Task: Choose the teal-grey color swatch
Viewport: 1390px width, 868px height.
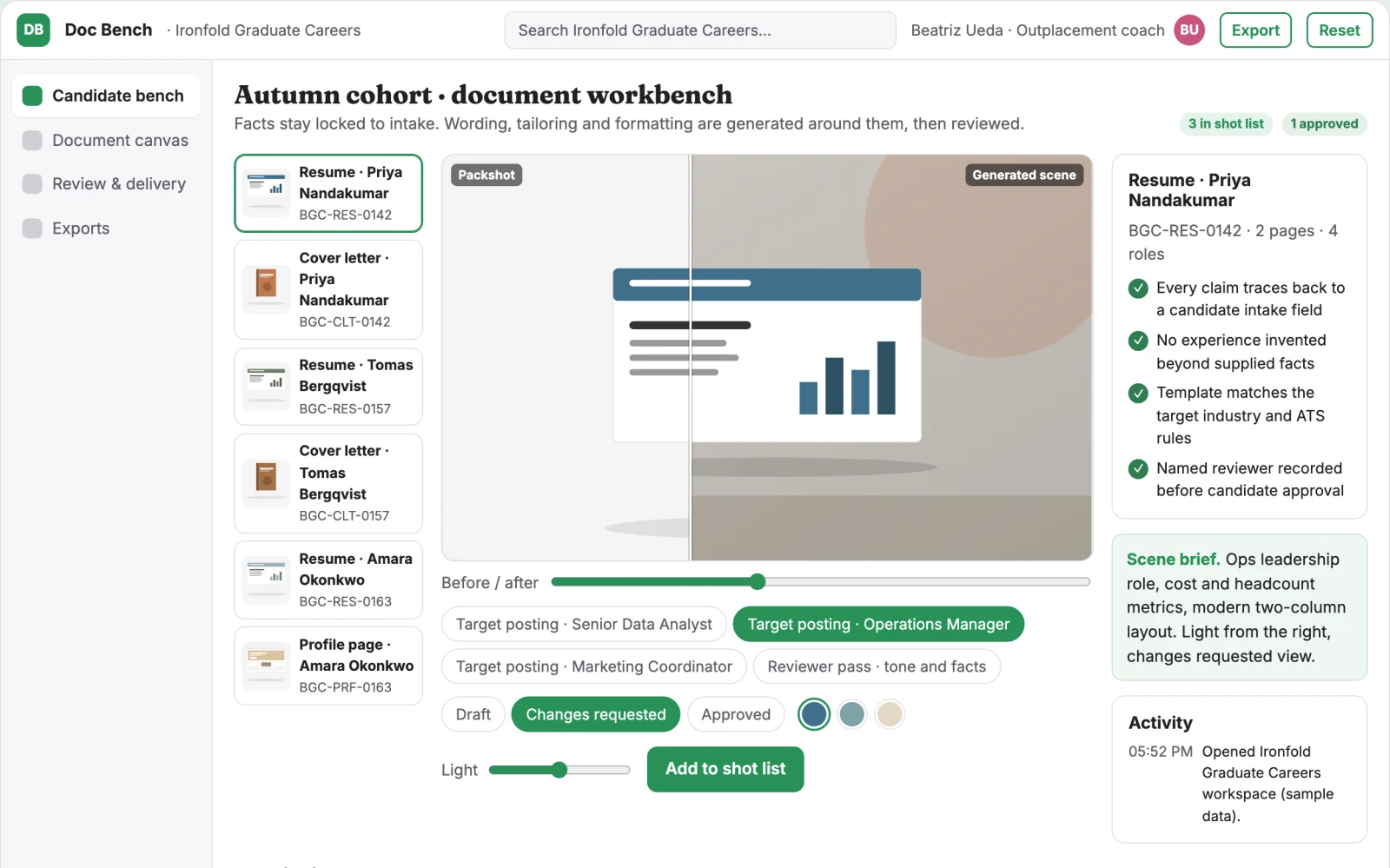Action: (852, 714)
